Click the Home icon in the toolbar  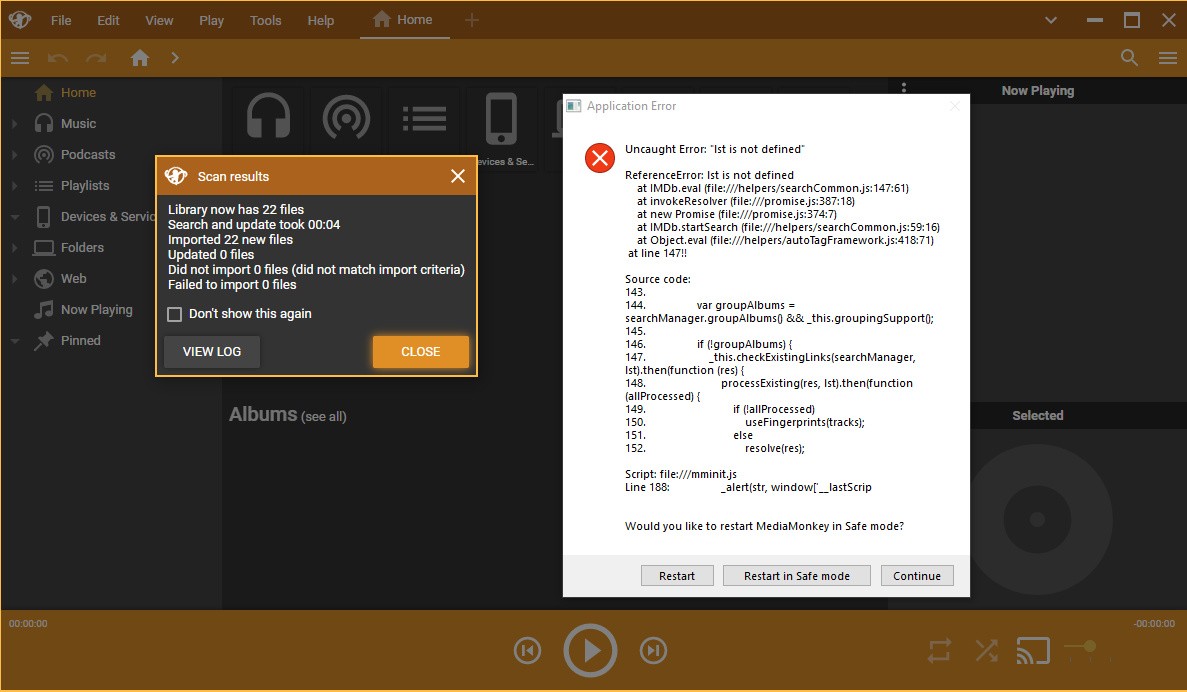pyautogui.click(x=140, y=58)
